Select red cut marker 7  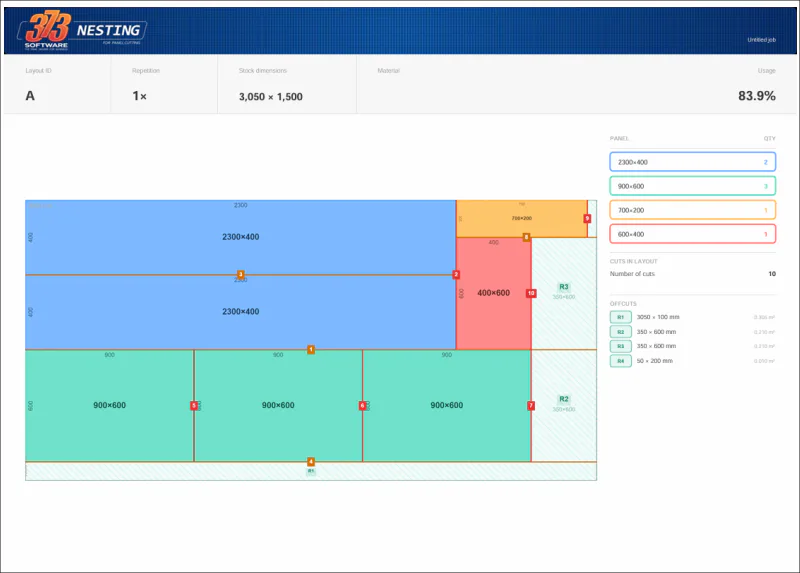click(x=531, y=406)
